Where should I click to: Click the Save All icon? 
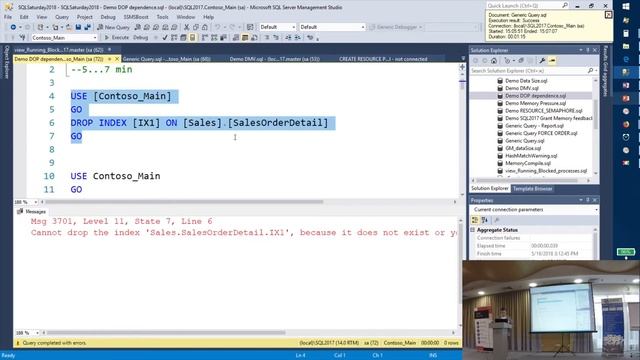pyautogui.click(x=87, y=27)
